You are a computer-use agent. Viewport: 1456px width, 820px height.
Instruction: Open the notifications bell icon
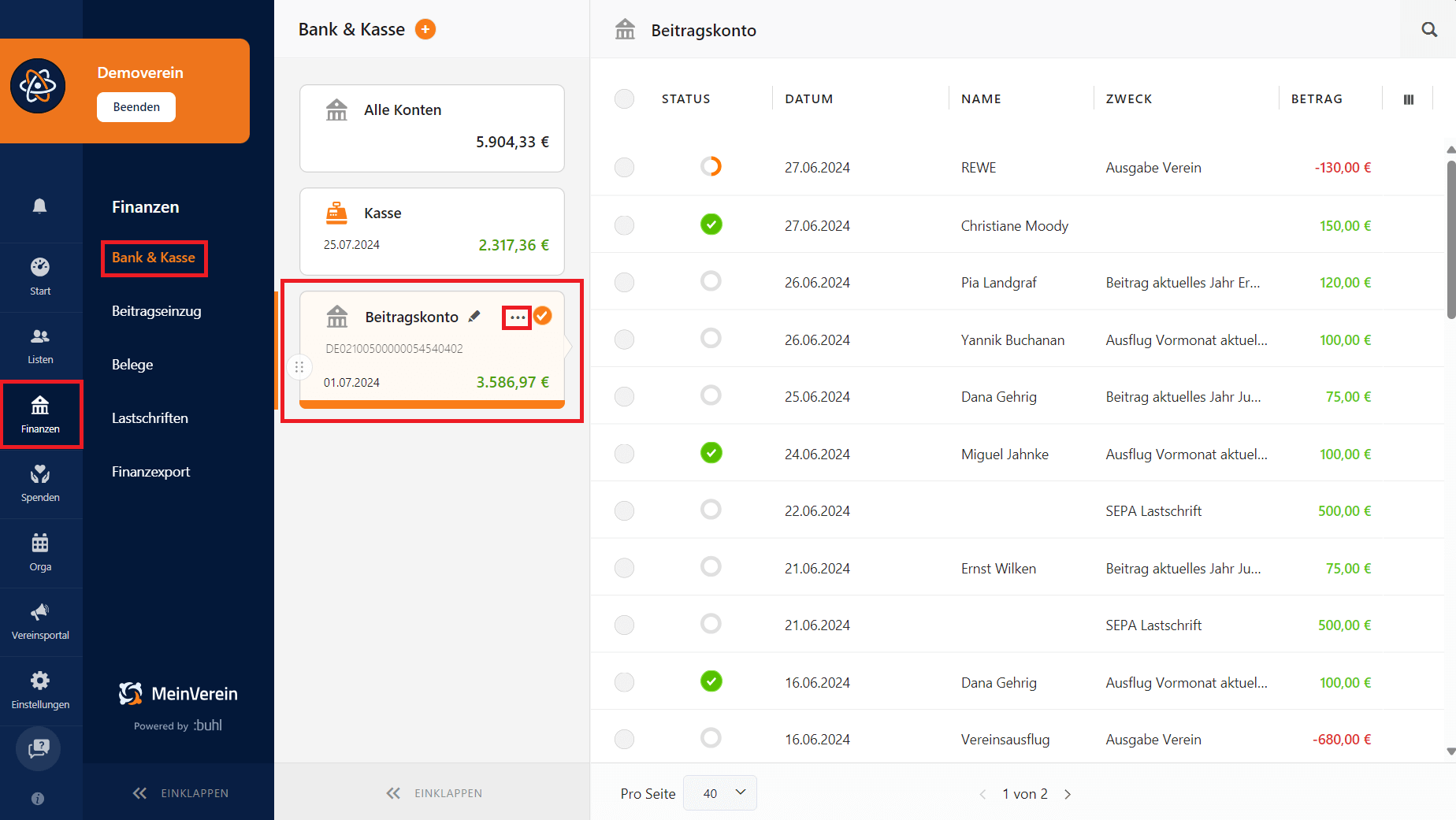pyautogui.click(x=39, y=206)
